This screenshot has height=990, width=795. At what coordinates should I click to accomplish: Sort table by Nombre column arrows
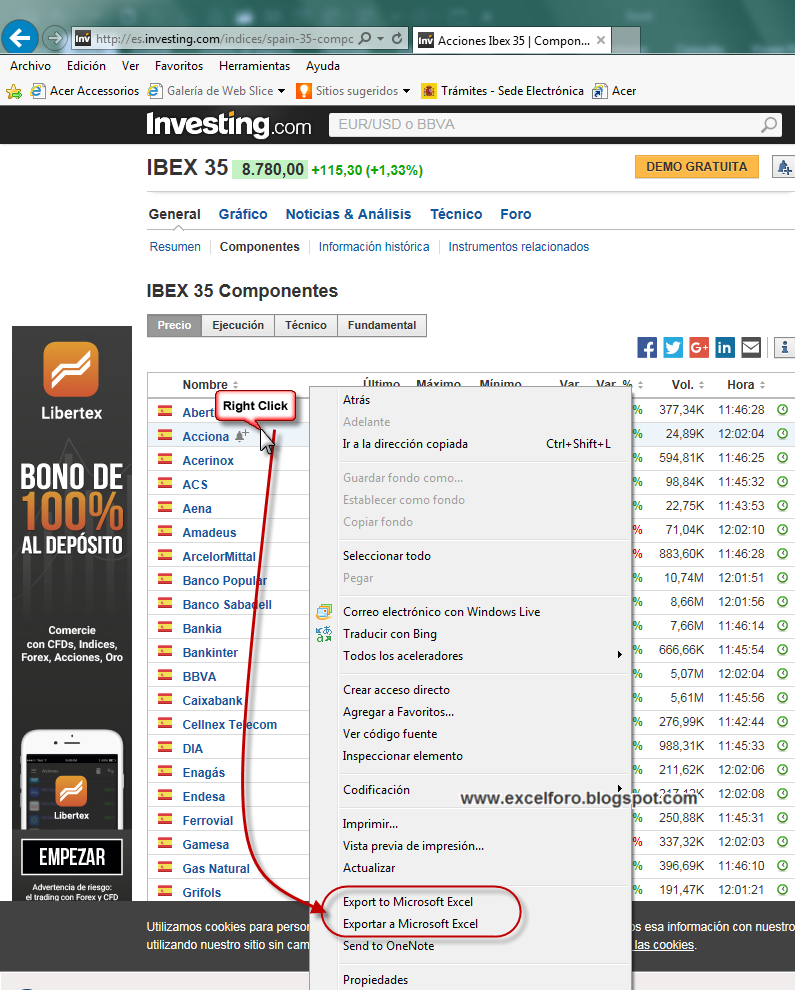[x=236, y=385]
